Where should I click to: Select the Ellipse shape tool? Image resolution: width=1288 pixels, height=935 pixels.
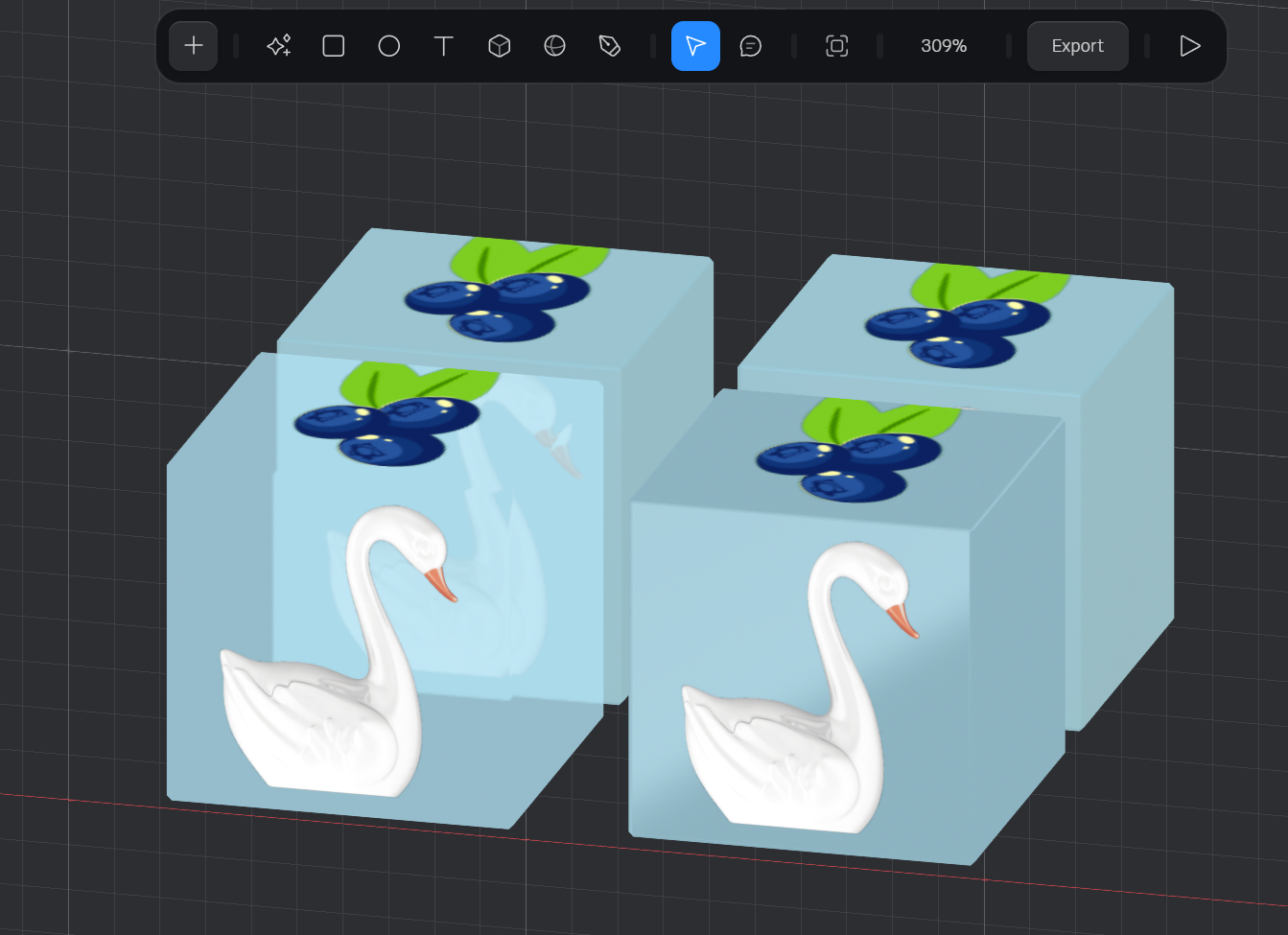click(388, 46)
